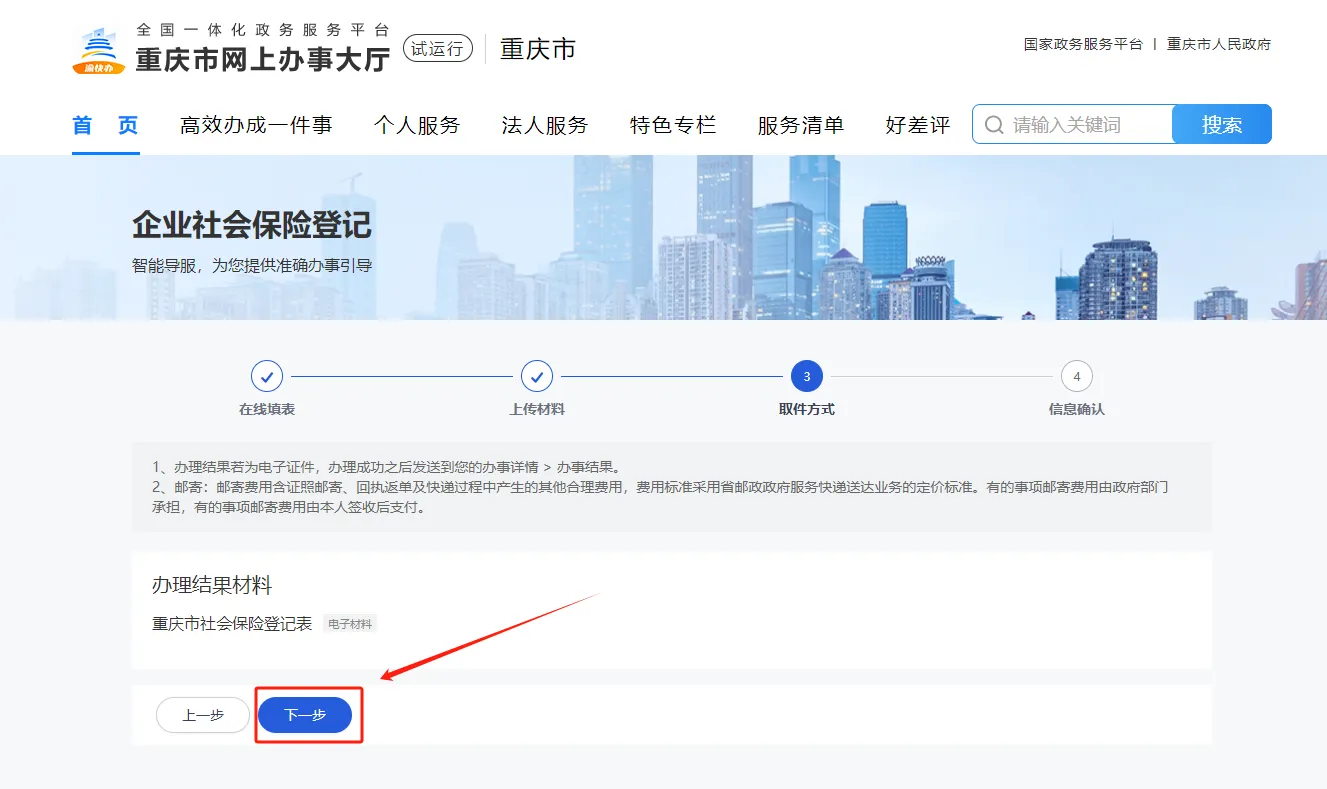
Task: Click the 电子材料 tag beside the registration form
Action: click(x=348, y=623)
